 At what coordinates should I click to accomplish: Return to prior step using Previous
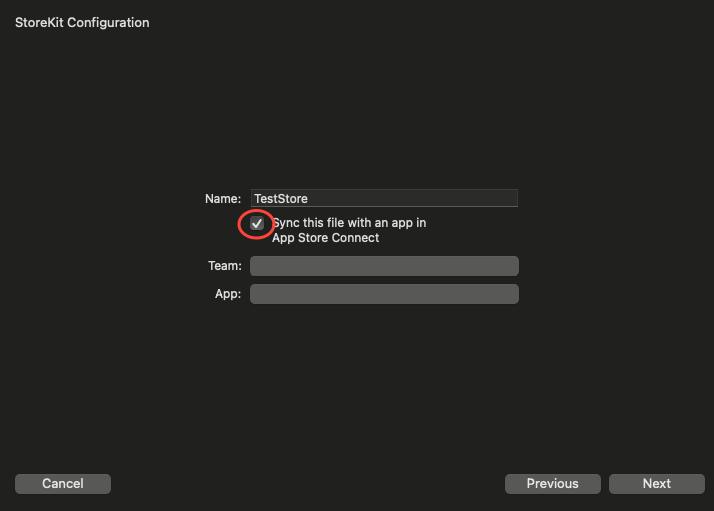[x=552, y=484]
